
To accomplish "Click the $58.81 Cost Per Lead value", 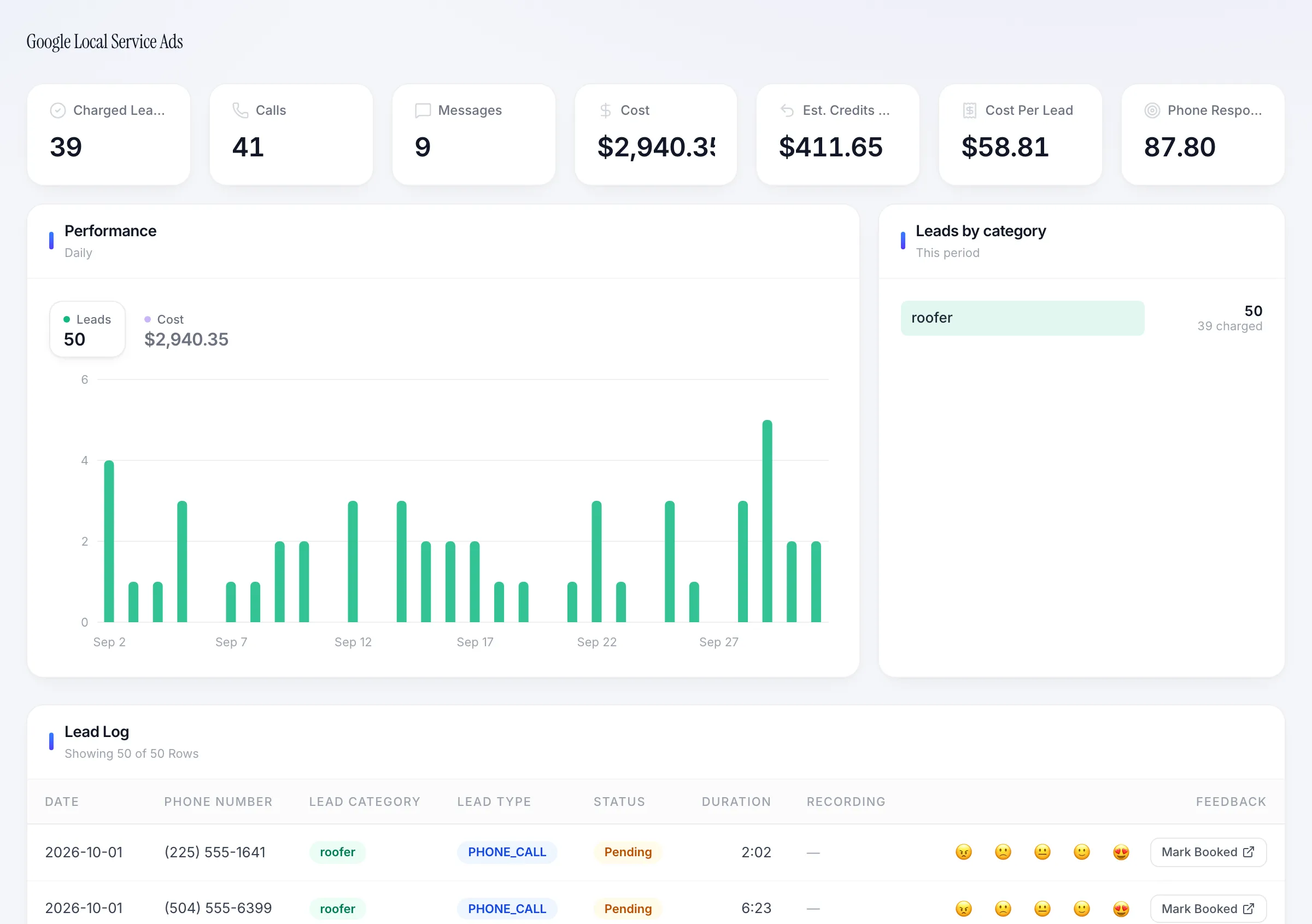I will pyautogui.click(x=1005, y=147).
